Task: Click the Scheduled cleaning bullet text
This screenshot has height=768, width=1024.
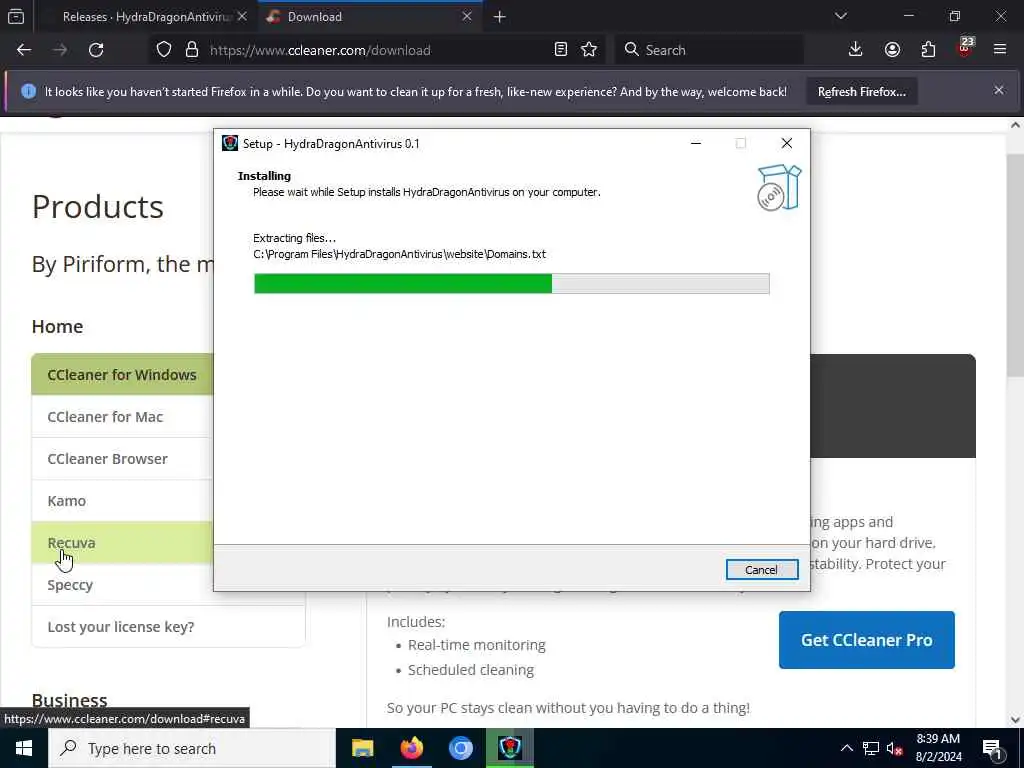Action: [x=470, y=670]
